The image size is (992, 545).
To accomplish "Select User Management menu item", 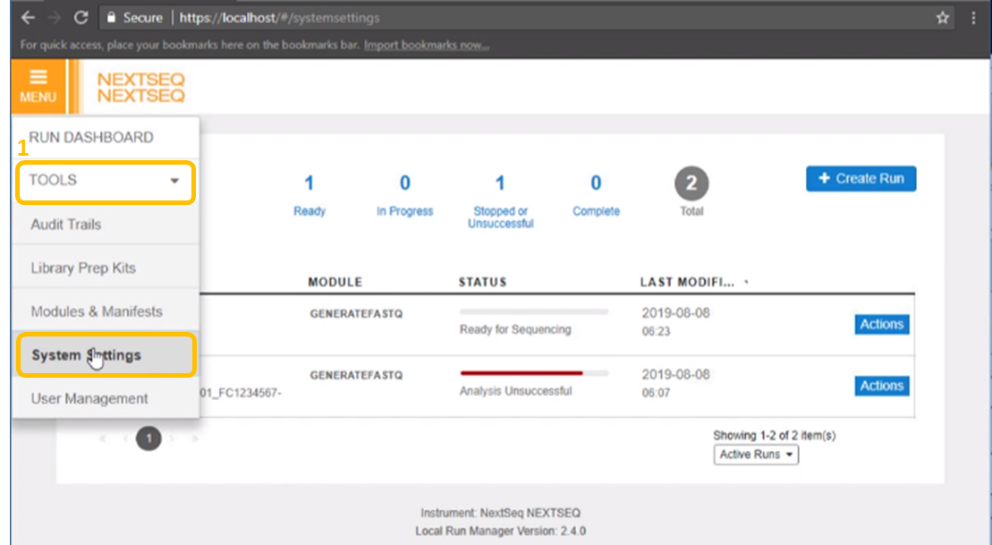I will pos(89,398).
